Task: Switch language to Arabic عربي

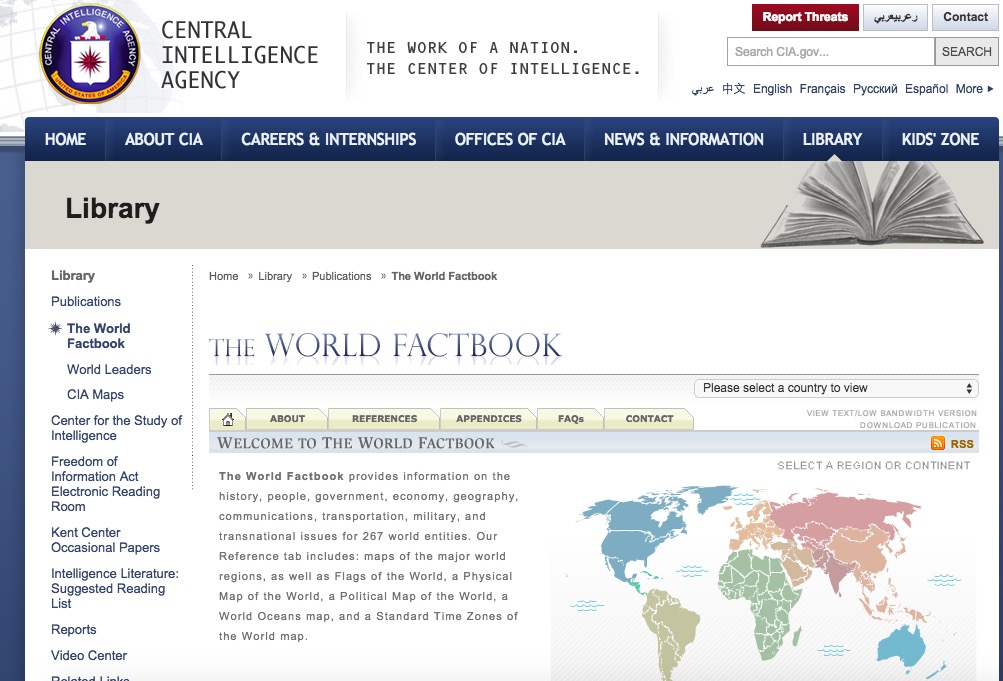Action: 702,89
